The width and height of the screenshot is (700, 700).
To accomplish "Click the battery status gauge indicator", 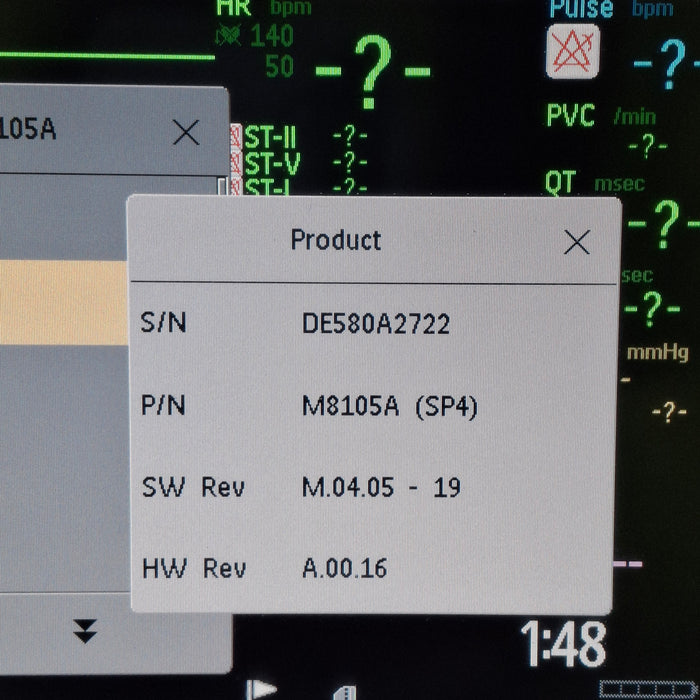I will (648, 689).
